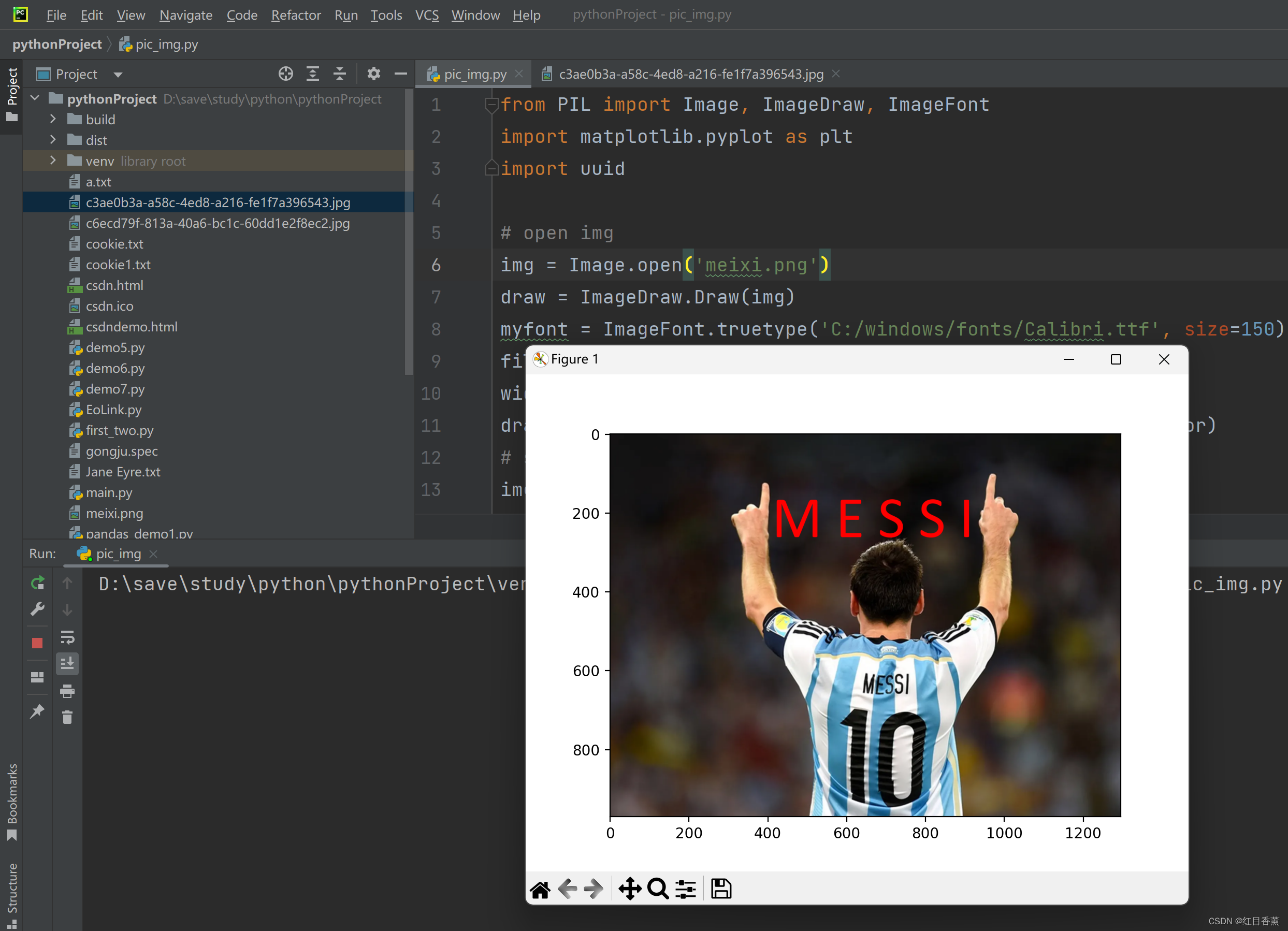
Task: Activate the Zoom to rectangle magnifier tool
Action: [x=658, y=889]
